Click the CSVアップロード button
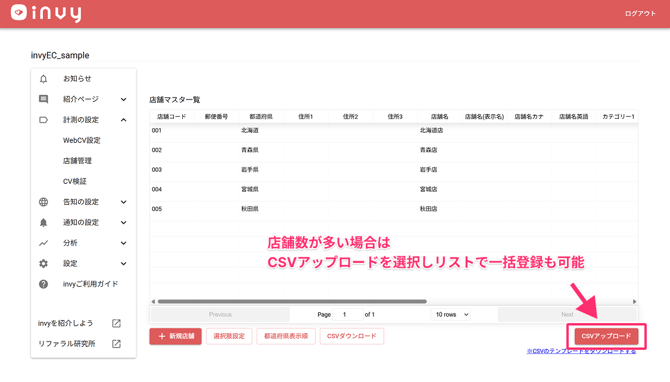This screenshot has width=670, height=382. click(606, 336)
